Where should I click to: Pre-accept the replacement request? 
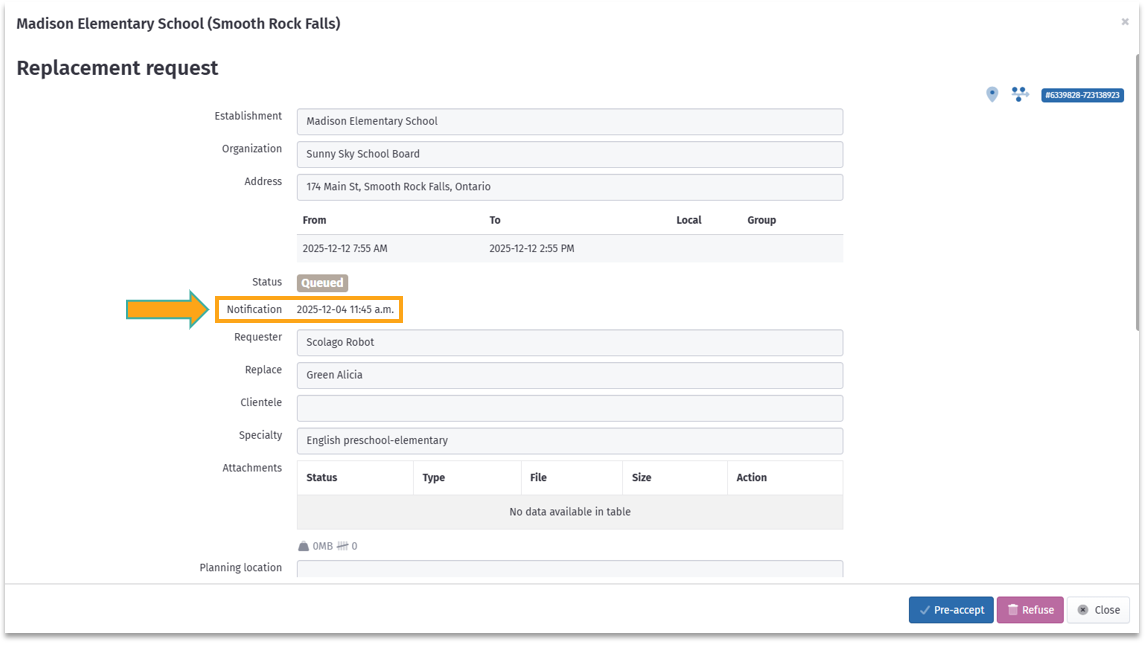pyautogui.click(x=951, y=610)
